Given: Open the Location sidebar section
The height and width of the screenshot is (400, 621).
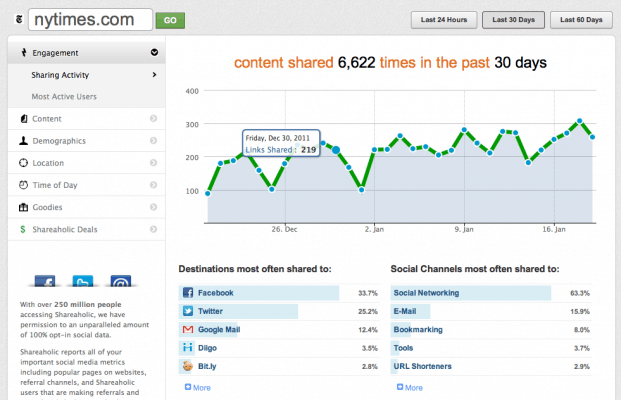Looking at the screenshot, I should (x=85, y=163).
